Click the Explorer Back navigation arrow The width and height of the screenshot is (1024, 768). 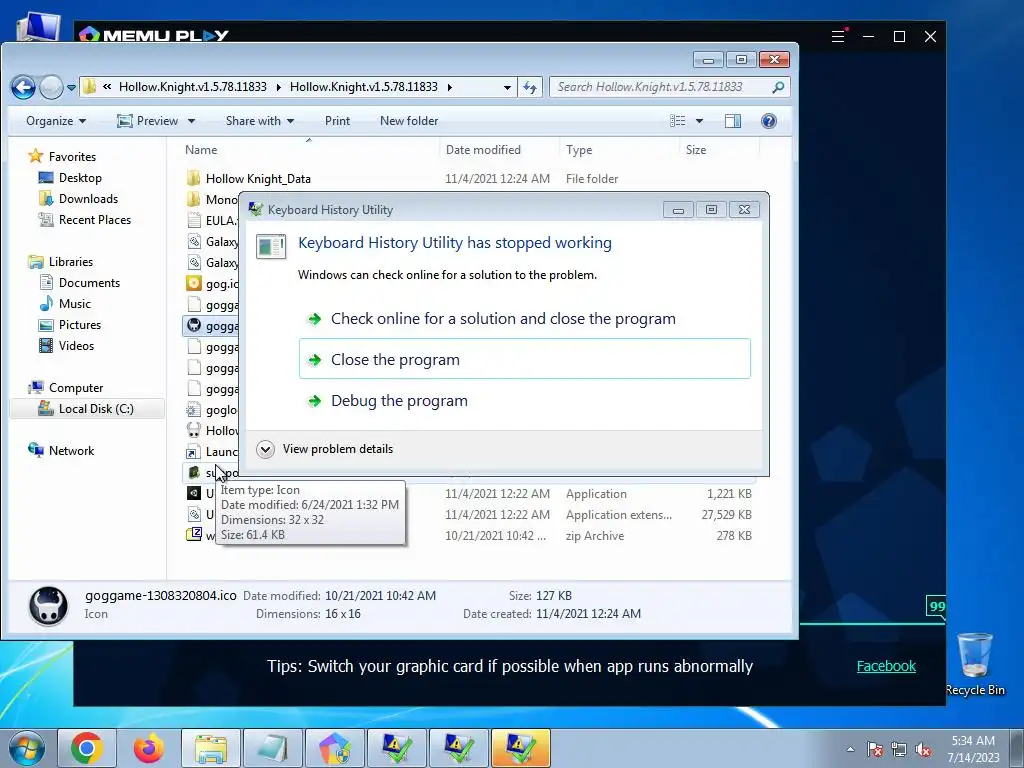tap(24, 88)
